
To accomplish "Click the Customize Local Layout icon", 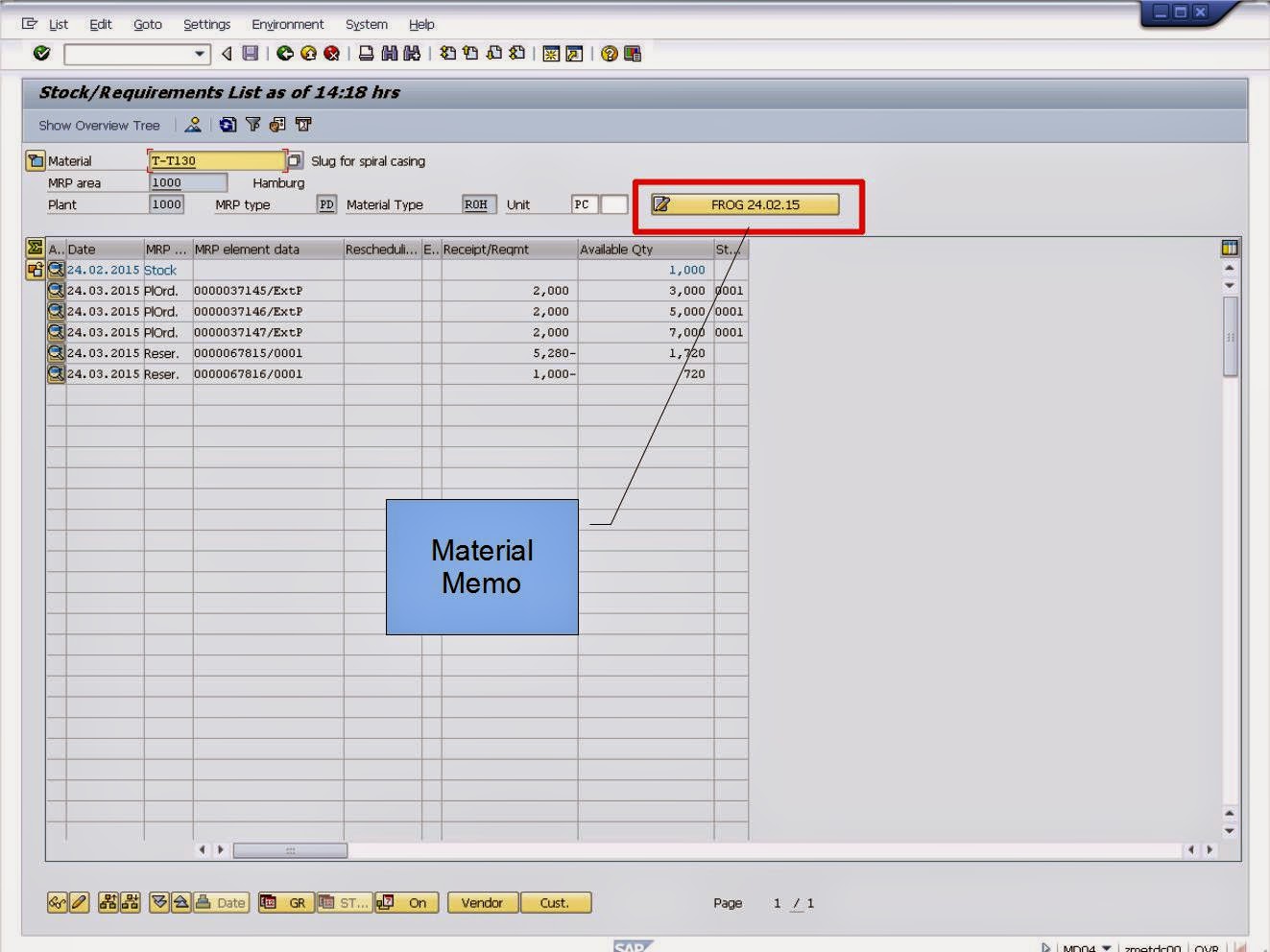I will [633, 54].
